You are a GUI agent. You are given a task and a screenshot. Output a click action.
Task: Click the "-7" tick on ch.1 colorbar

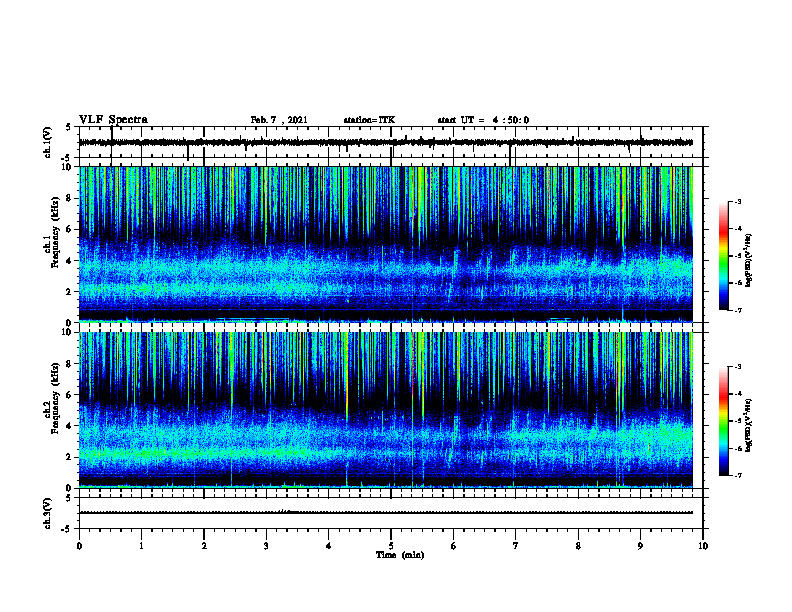738,310
